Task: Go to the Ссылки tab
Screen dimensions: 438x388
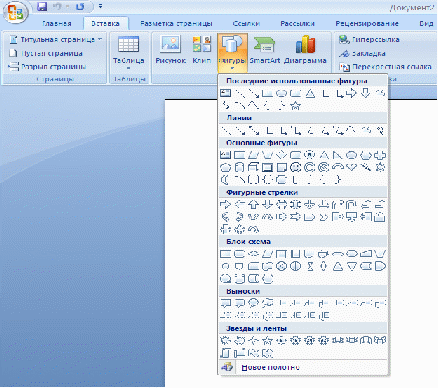Action: coord(246,24)
